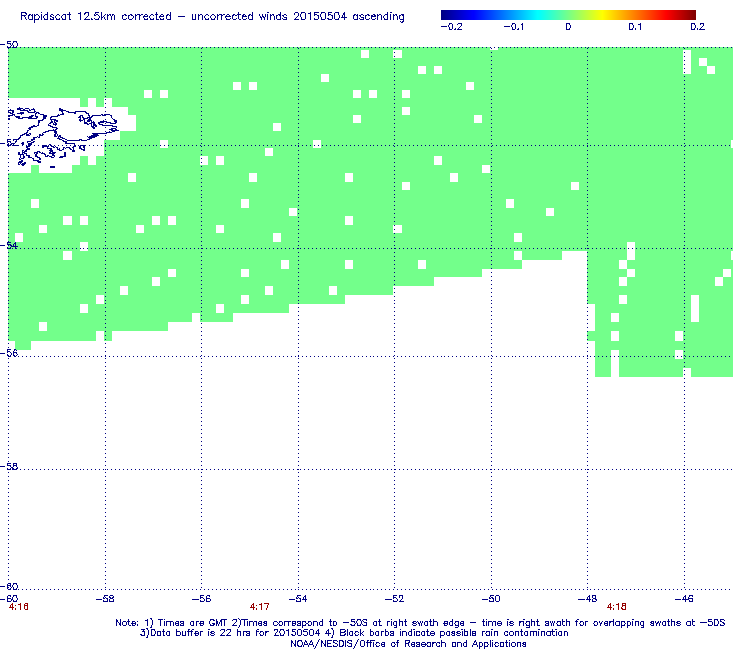The image size is (740, 650).
Task: Click the -58 latitude axis label
Action: click(9, 466)
